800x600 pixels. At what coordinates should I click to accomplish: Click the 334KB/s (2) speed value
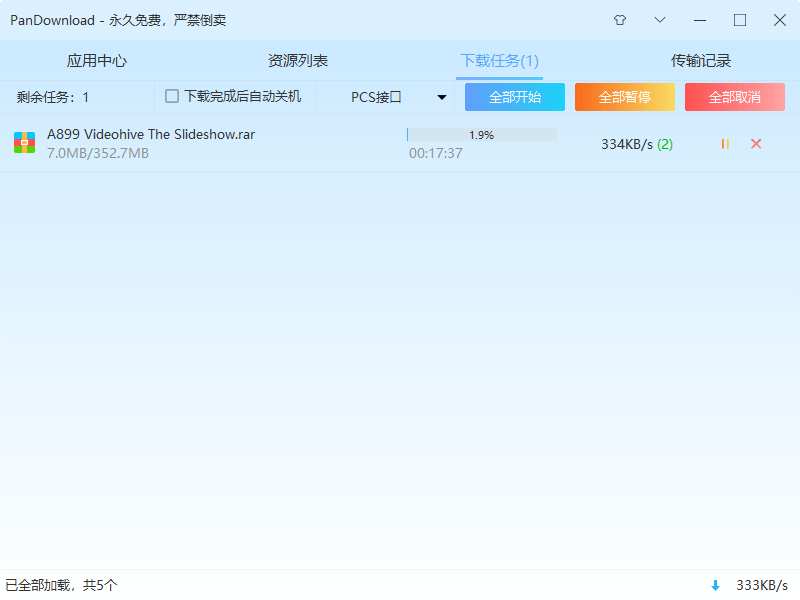pos(637,144)
